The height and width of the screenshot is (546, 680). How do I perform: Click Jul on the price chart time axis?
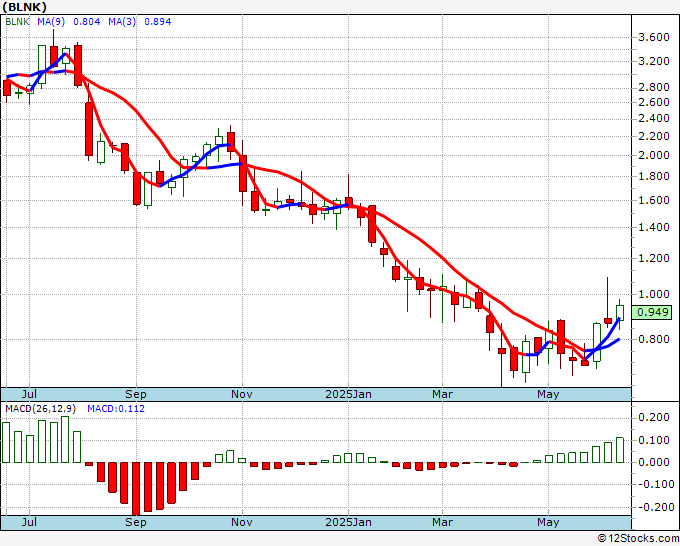point(29,394)
